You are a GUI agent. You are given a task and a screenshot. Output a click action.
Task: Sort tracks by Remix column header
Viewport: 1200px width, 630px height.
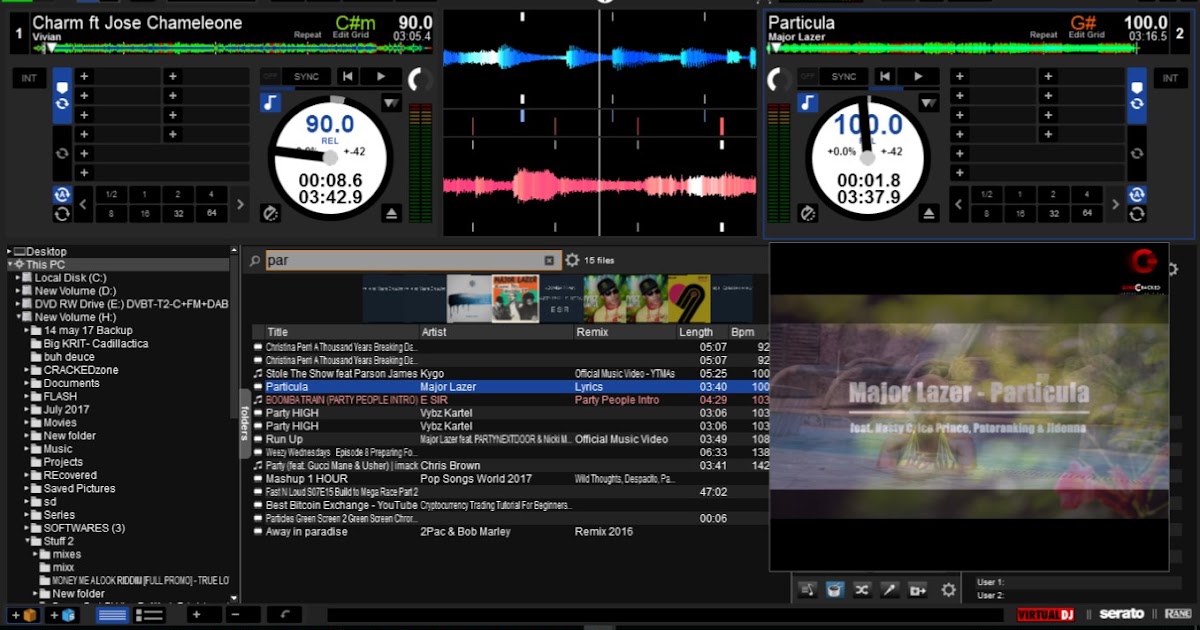pyautogui.click(x=623, y=332)
